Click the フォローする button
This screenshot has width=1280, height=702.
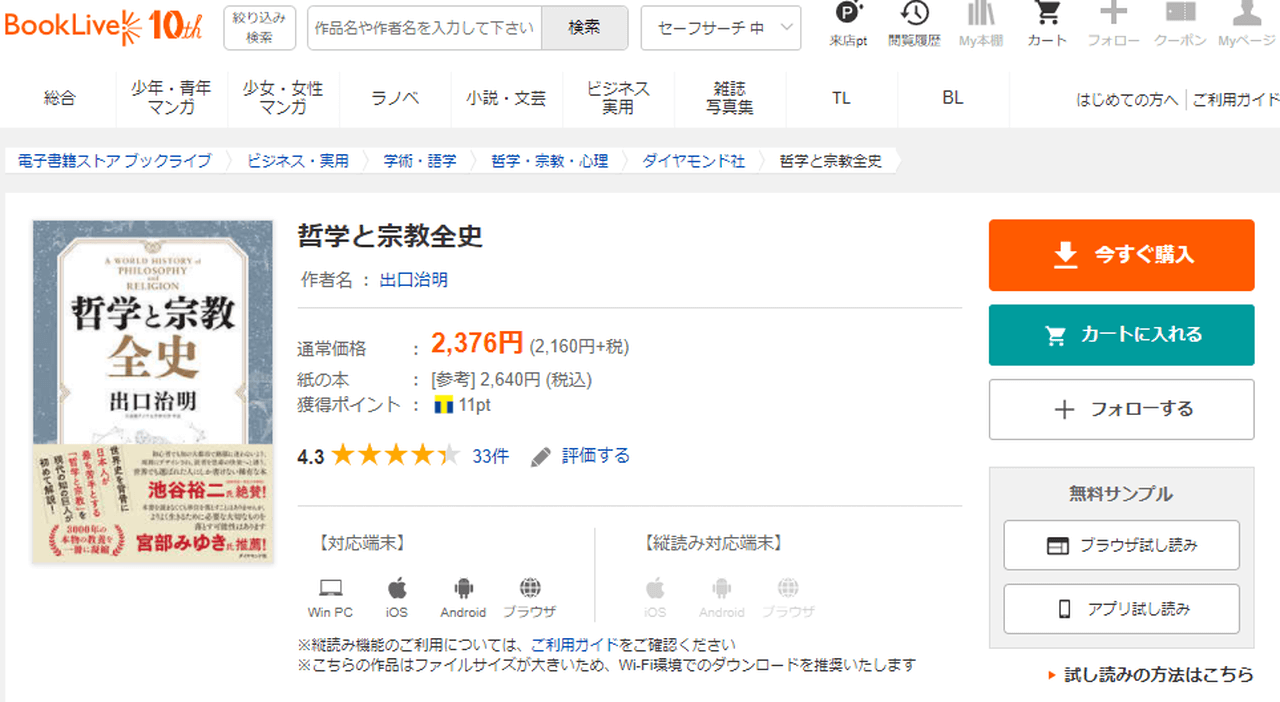[x=1121, y=409]
